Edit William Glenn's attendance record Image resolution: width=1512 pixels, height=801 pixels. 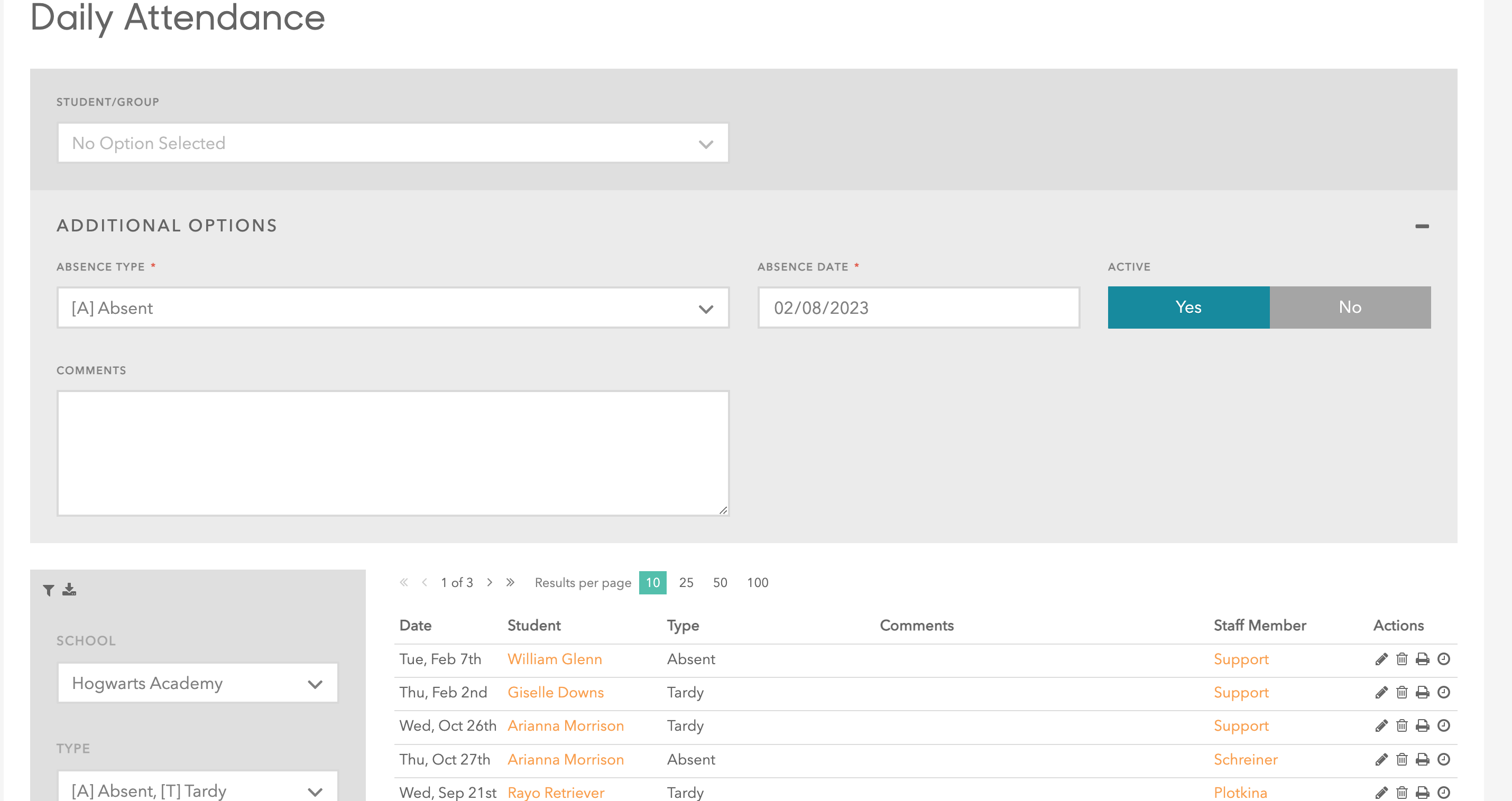tap(1381, 659)
